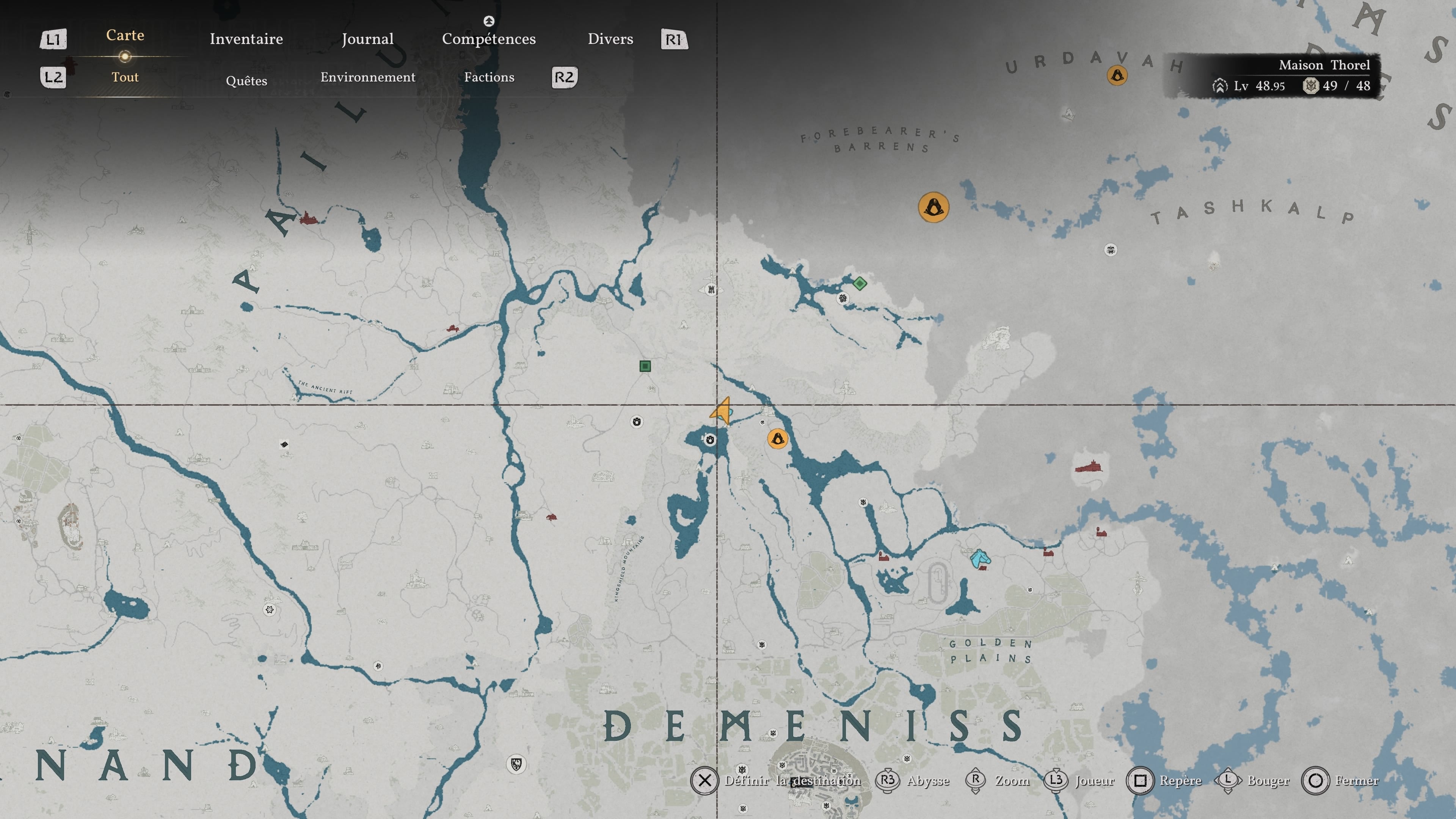Viewport: 1456px width, 819px height.
Task: Select the paw icon west of the player arrow
Action: pos(637,422)
